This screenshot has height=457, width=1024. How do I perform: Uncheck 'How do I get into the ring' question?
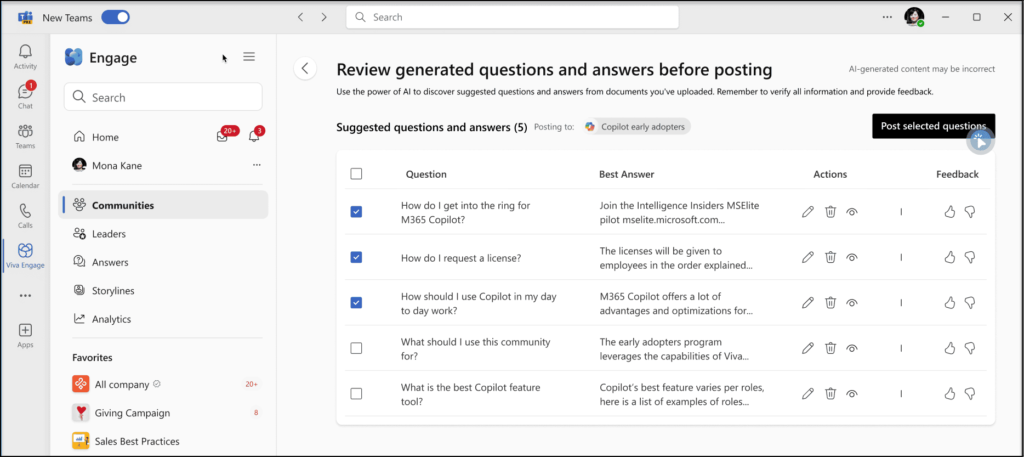click(x=356, y=212)
